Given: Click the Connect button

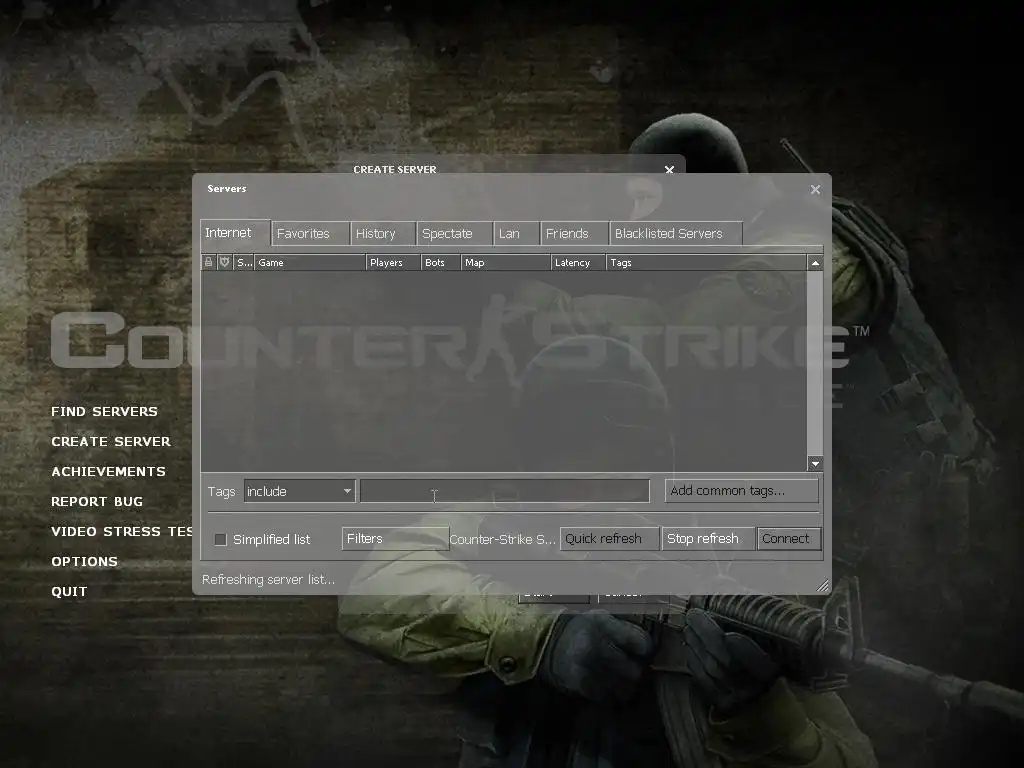Looking at the screenshot, I should click(x=789, y=539).
